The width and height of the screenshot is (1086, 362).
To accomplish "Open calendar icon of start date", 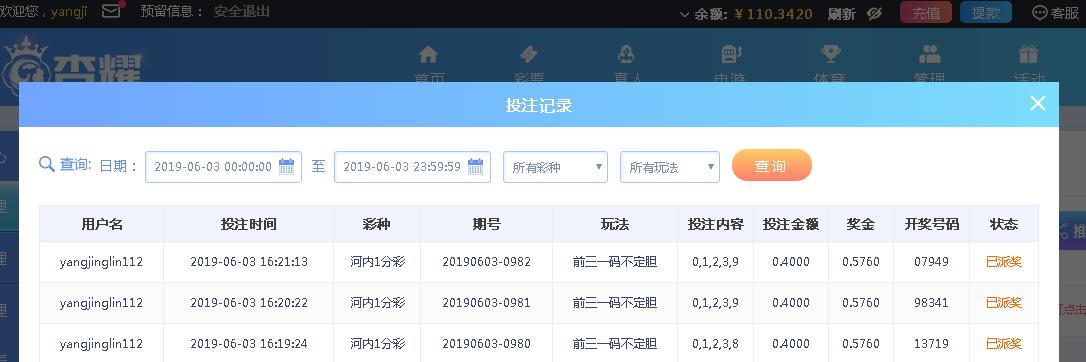I will click(x=287, y=166).
